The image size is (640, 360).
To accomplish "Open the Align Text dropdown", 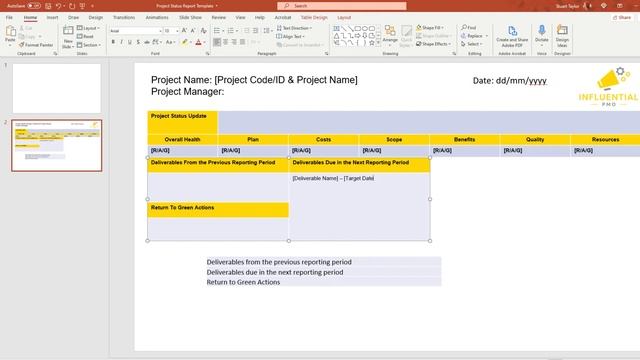I will (x=291, y=36).
